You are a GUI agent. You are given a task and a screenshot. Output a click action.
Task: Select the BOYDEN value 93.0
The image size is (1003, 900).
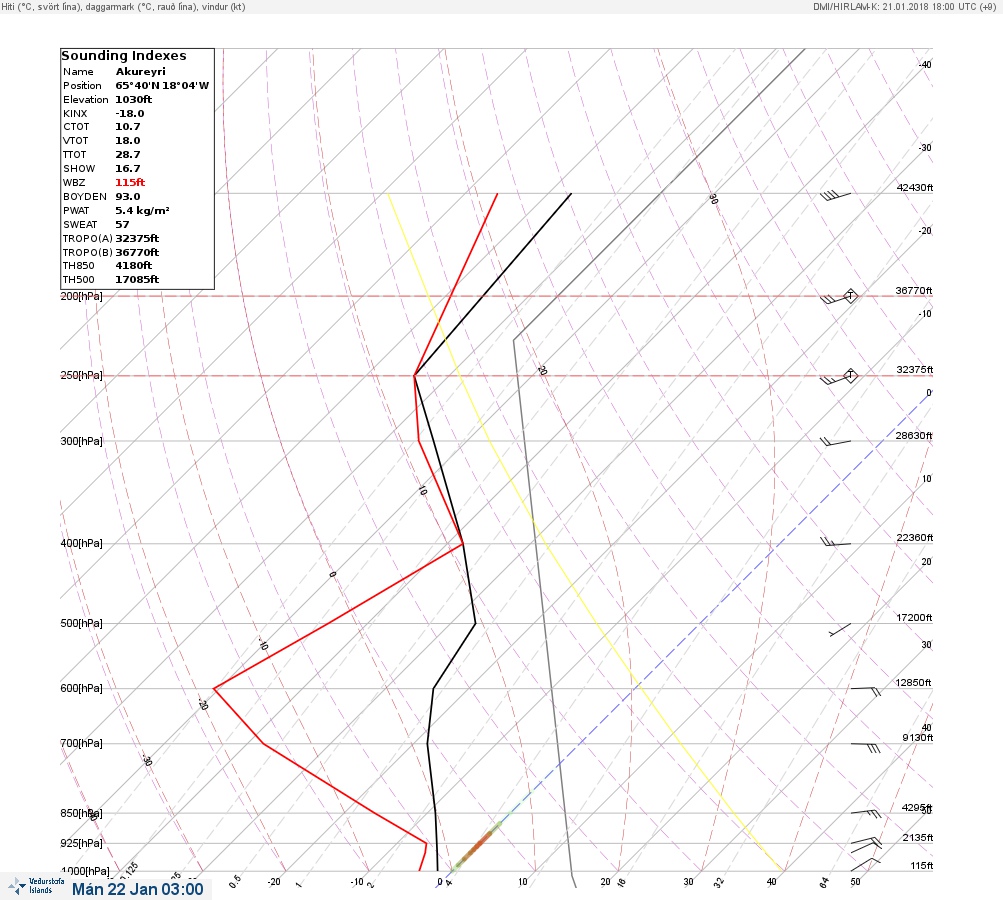coord(128,196)
